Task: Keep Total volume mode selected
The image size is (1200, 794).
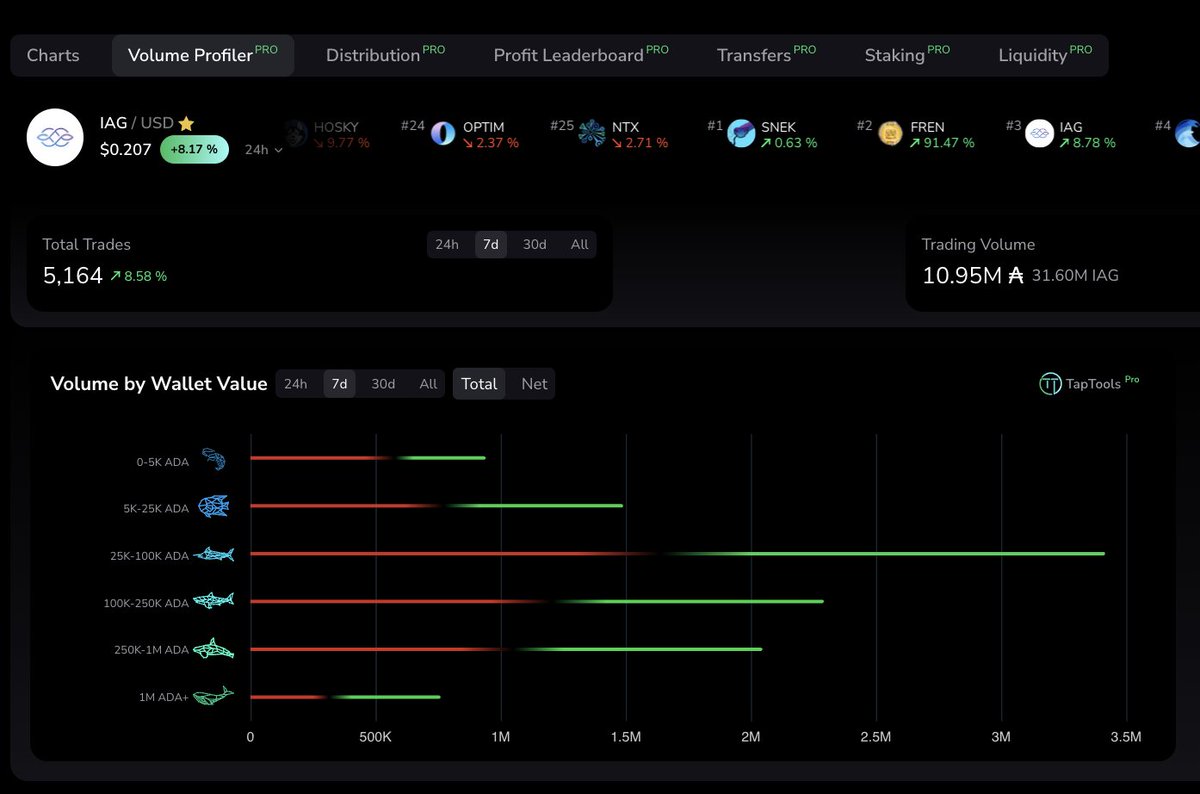Action: (479, 383)
